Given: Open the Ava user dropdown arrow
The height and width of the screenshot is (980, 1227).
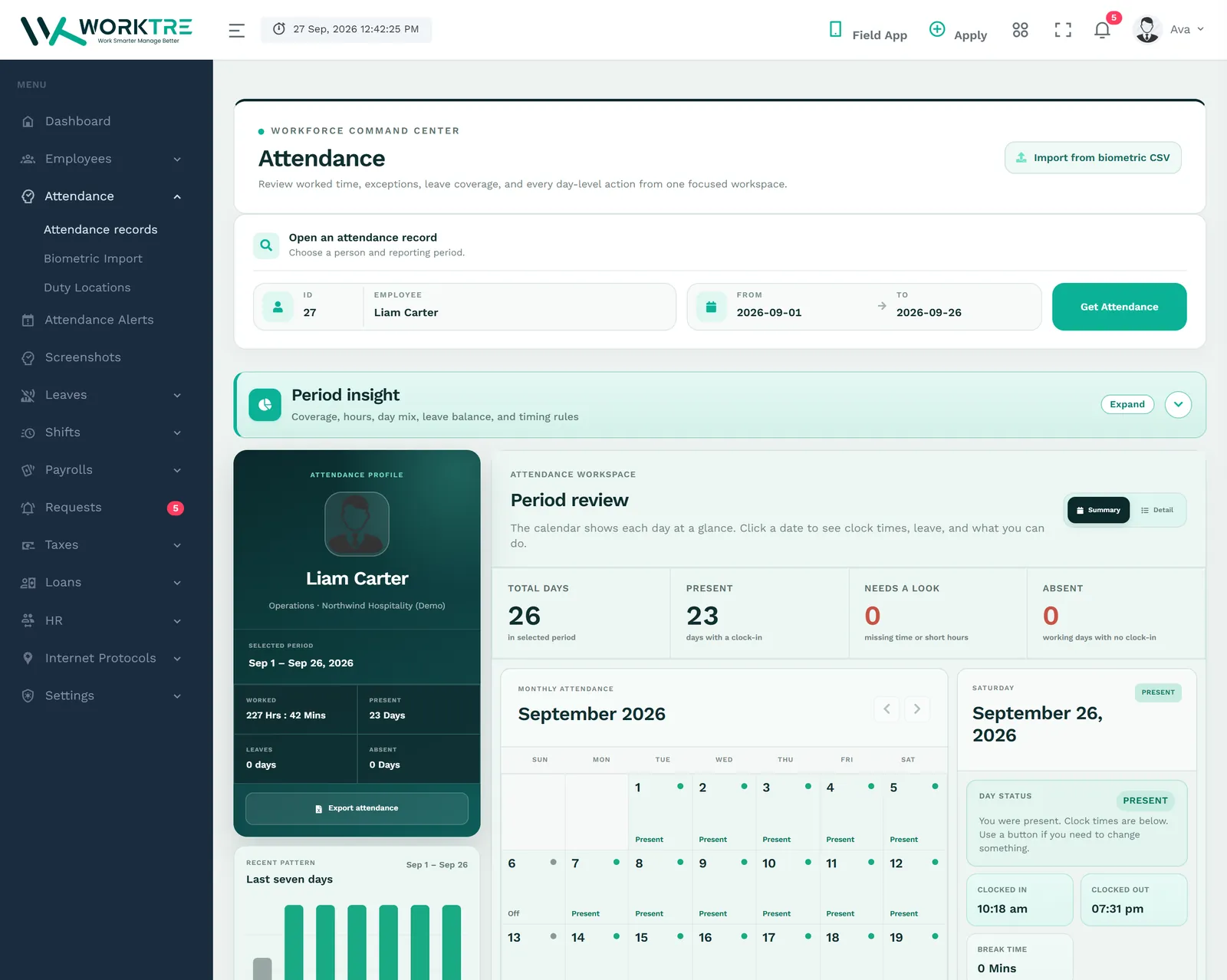Looking at the screenshot, I should tap(1201, 29).
